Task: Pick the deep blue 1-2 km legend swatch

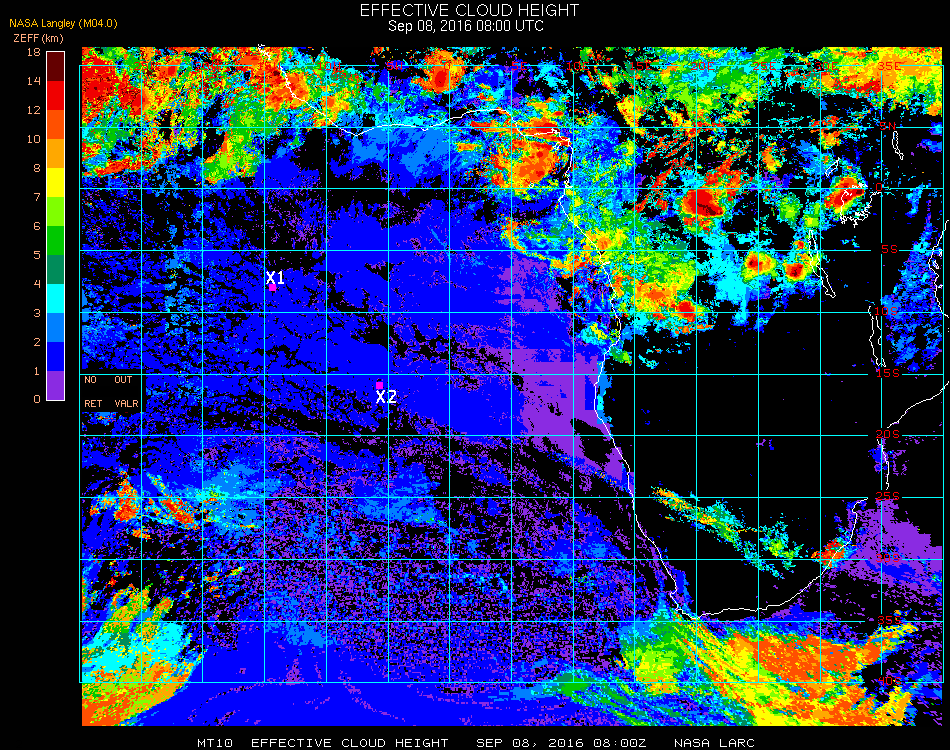Action: point(55,357)
